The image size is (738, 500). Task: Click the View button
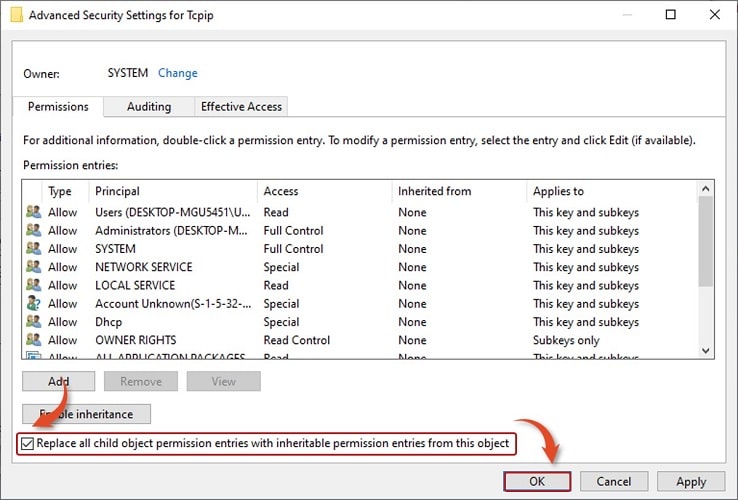(x=224, y=381)
